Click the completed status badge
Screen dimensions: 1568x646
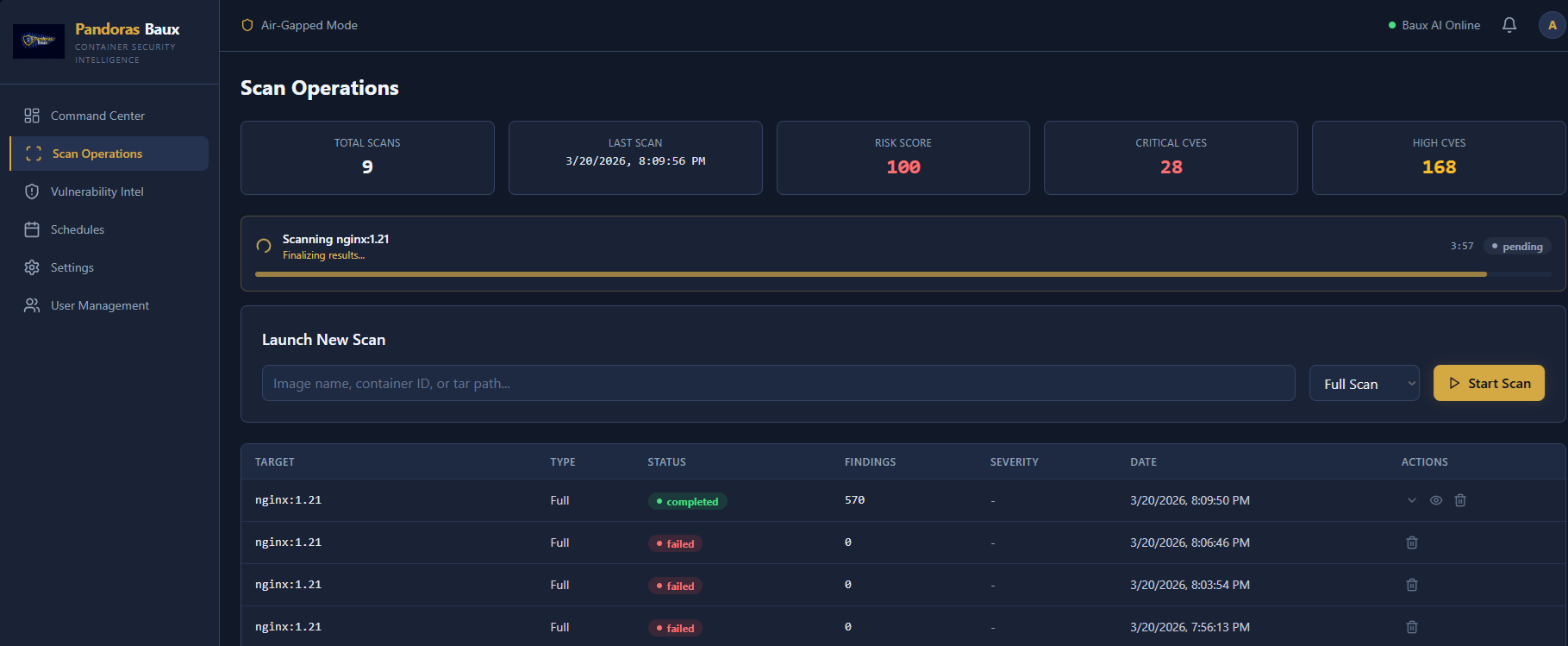688,501
